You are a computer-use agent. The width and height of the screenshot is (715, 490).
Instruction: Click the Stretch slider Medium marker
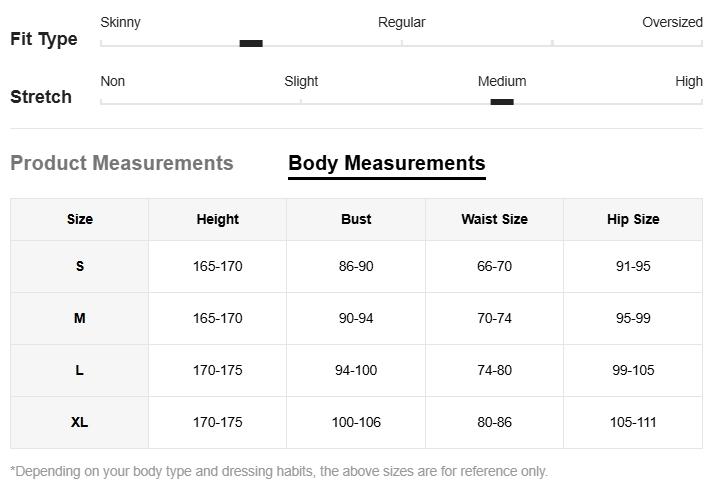coord(502,101)
